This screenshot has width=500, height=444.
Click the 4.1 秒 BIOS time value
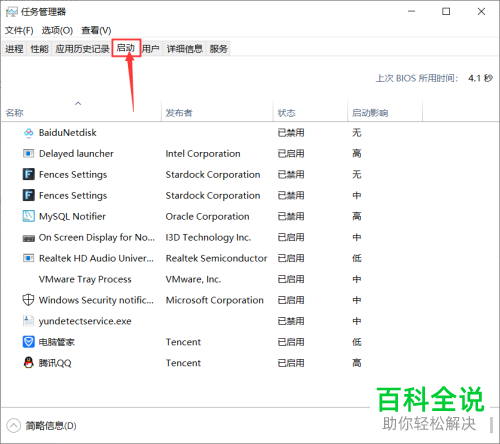(x=480, y=78)
